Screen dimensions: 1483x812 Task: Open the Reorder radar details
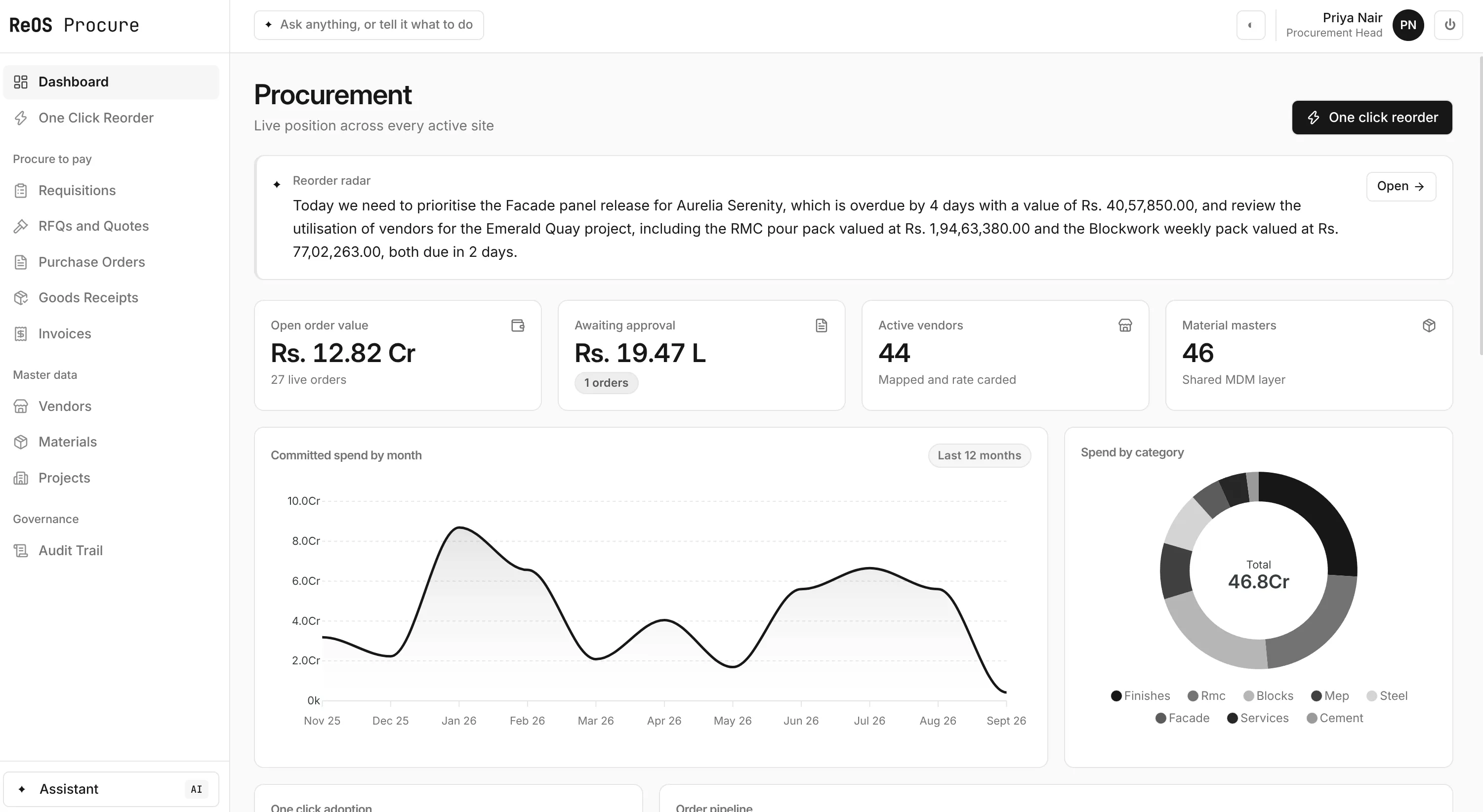tap(1401, 187)
